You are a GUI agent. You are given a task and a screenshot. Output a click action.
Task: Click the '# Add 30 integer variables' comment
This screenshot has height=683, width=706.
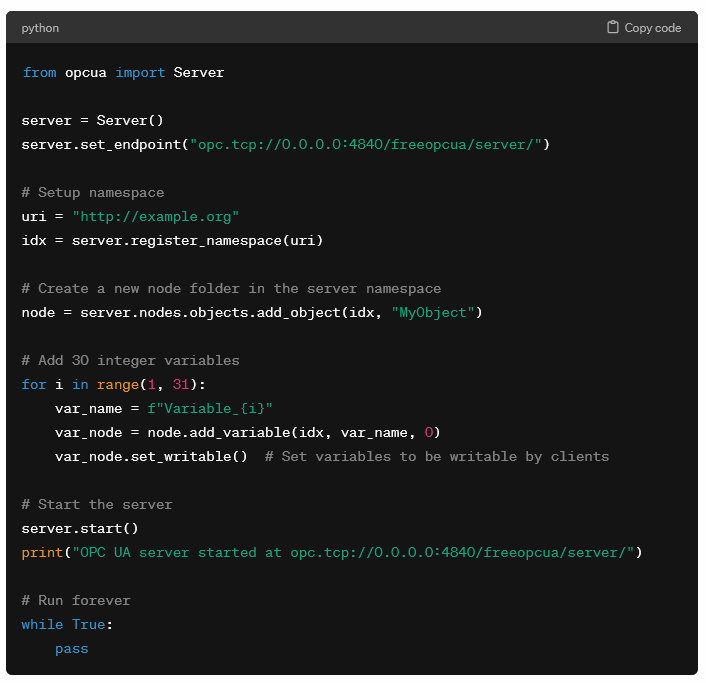point(131,361)
